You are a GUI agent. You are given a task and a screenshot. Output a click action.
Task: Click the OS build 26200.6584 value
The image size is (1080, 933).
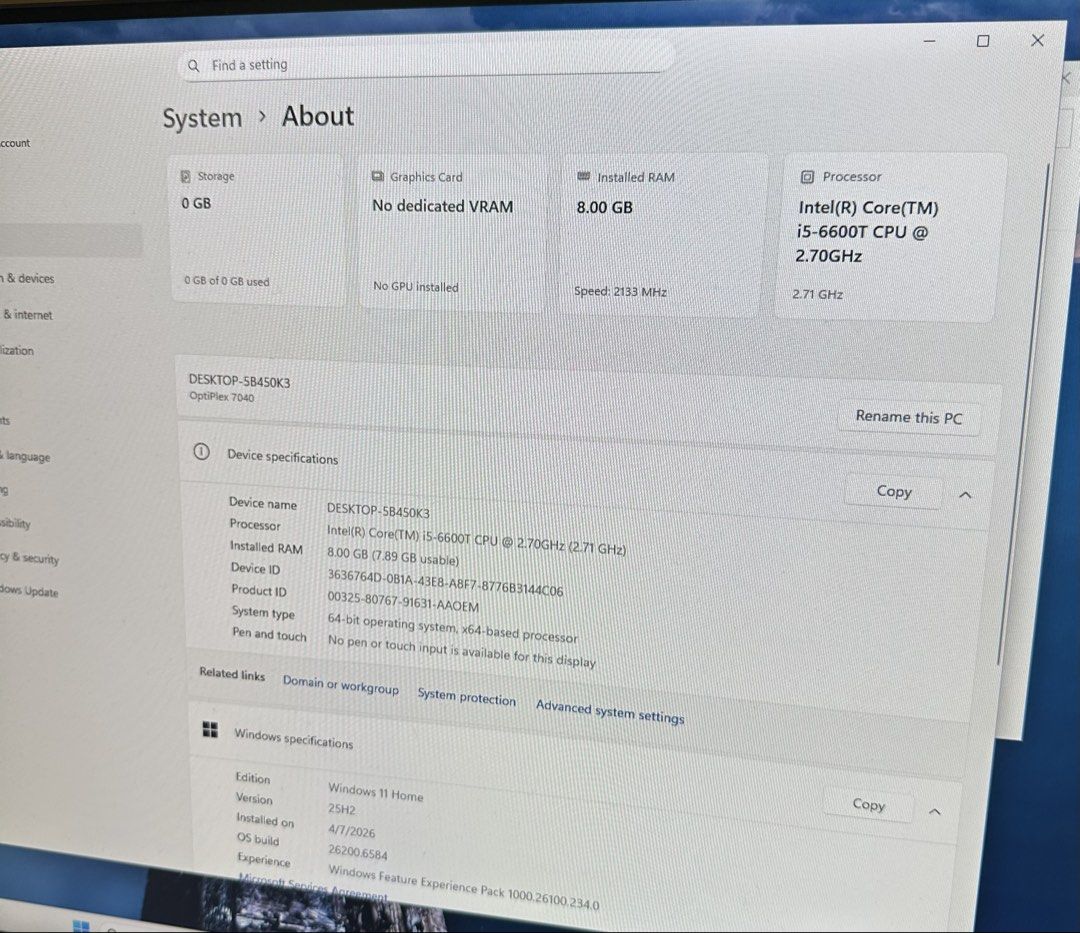pos(357,852)
